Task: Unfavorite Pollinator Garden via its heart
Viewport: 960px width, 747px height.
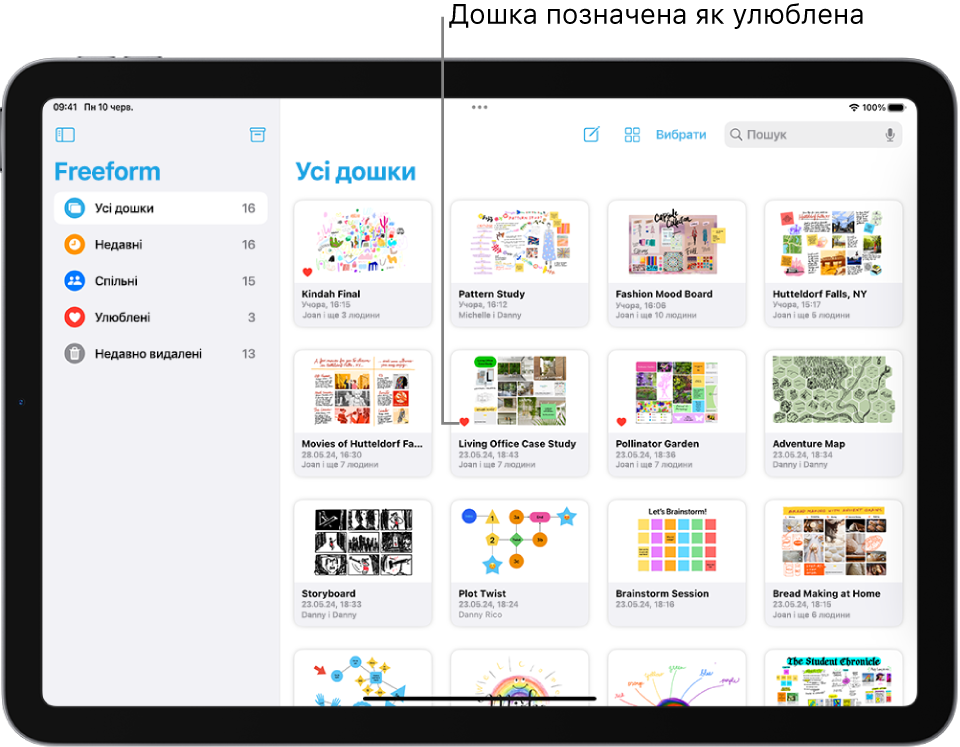Action: pos(623,421)
